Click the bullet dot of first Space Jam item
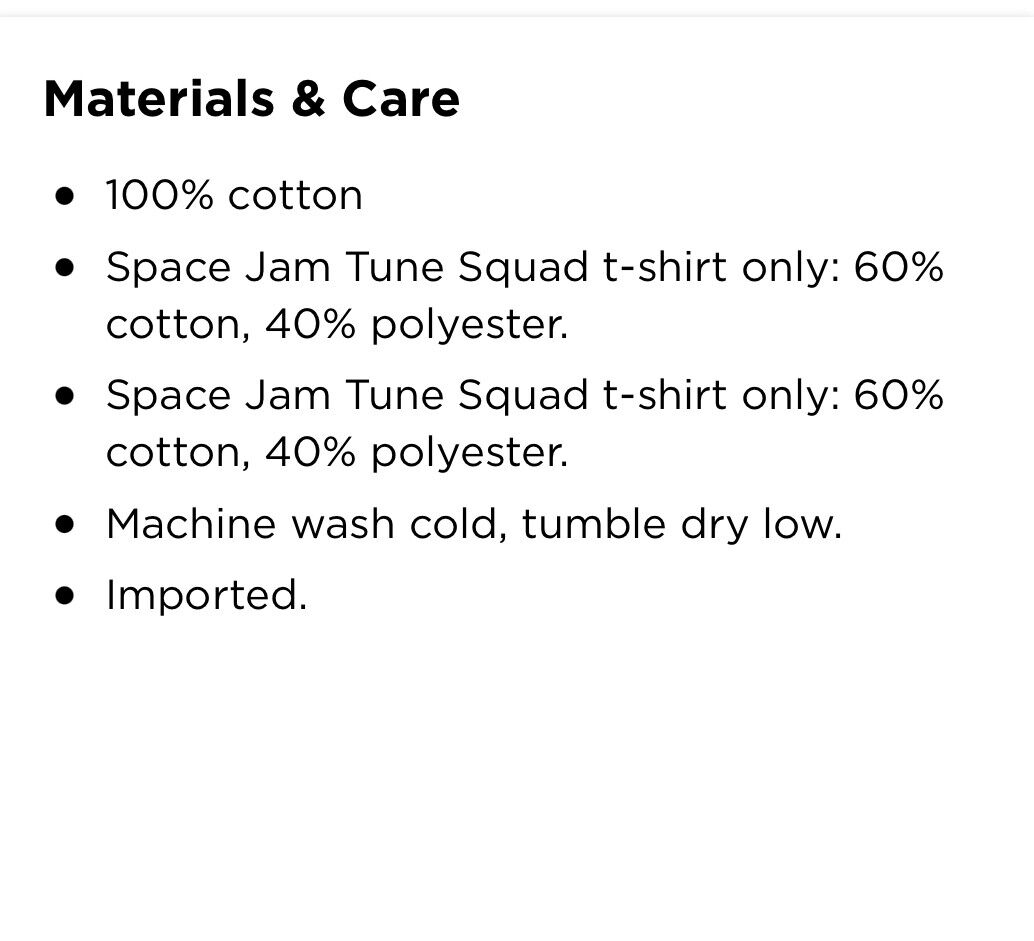Viewport: 1034px width, 941px height. (65, 268)
